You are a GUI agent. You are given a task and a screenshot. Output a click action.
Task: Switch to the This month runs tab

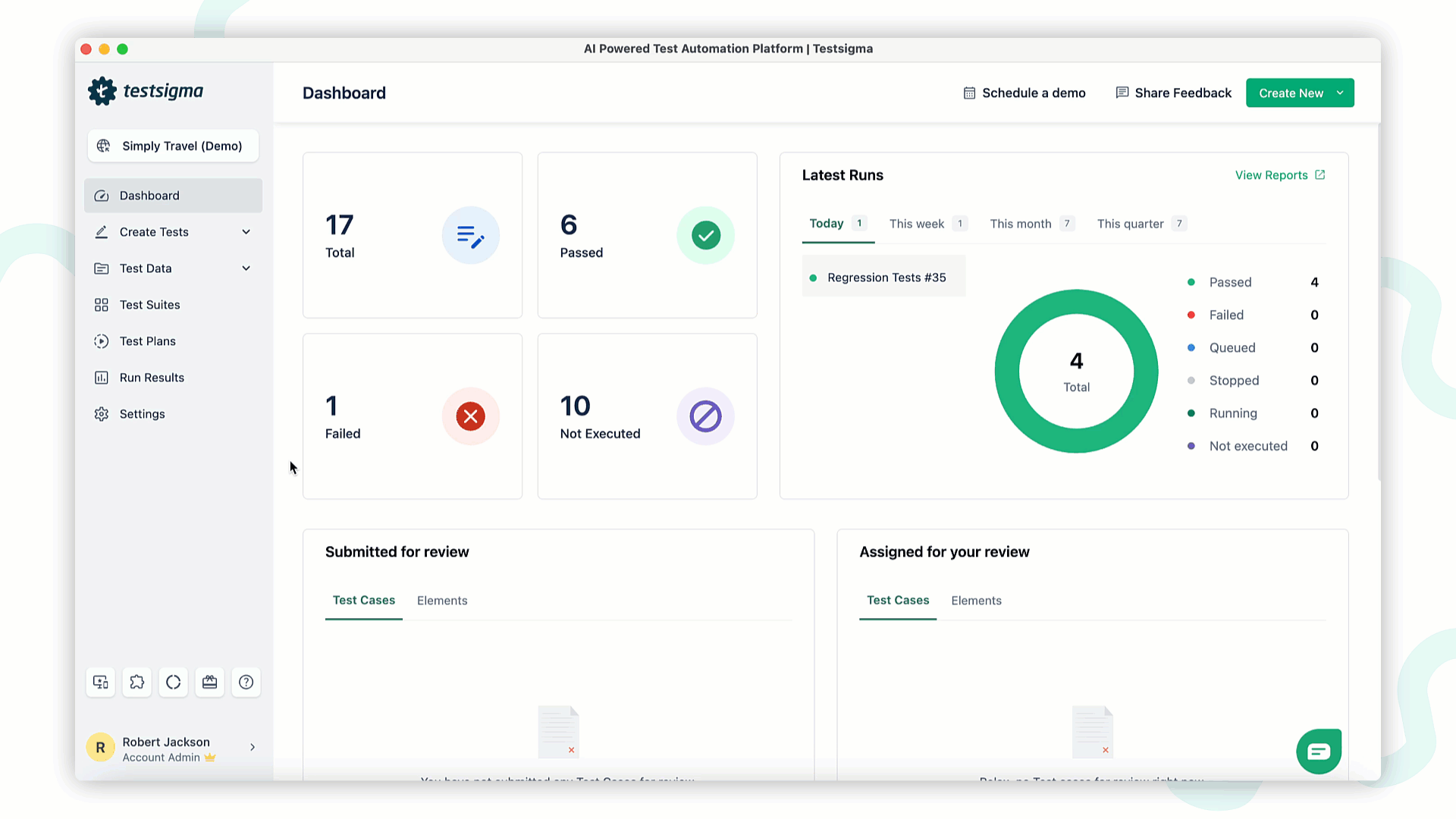point(1020,224)
